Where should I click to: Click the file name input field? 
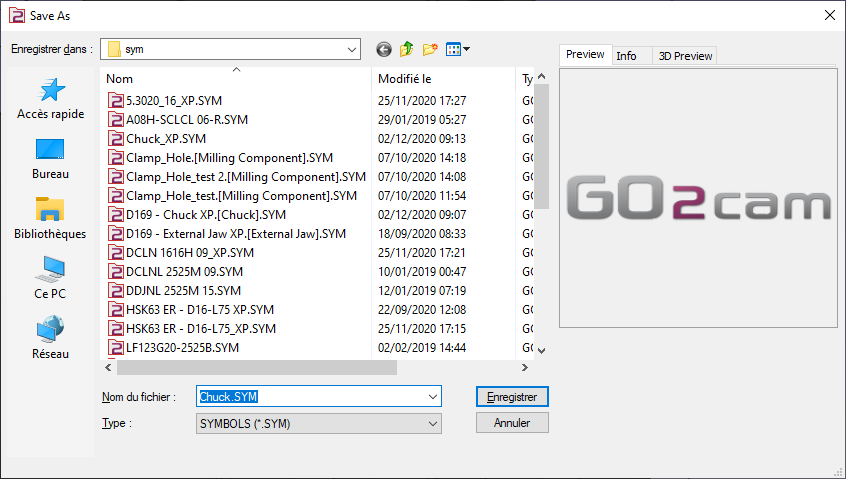click(310, 397)
